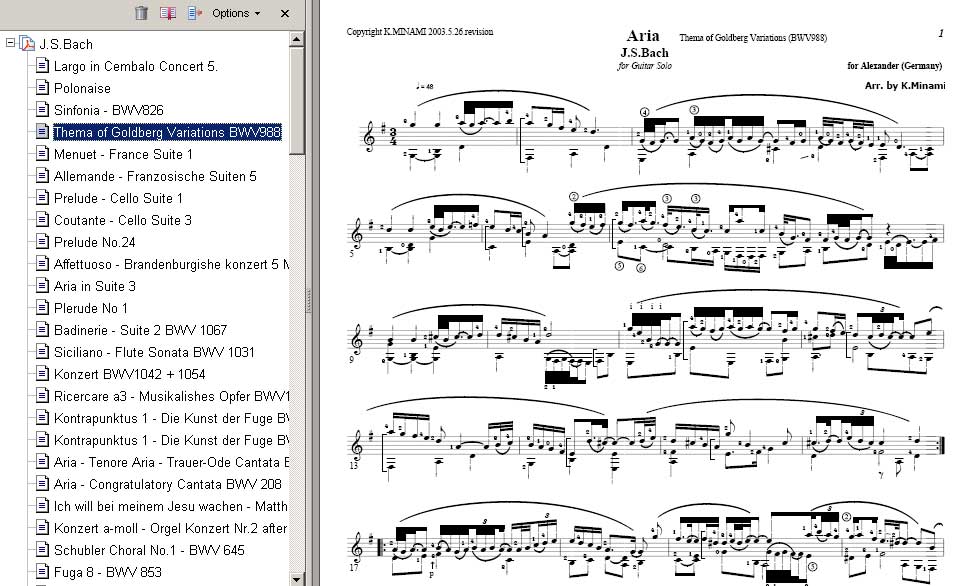The height and width of the screenshot is (586, 954).
Task: Click page icon next to Sinfonia - BWV826
Action: tap(42, 110)
